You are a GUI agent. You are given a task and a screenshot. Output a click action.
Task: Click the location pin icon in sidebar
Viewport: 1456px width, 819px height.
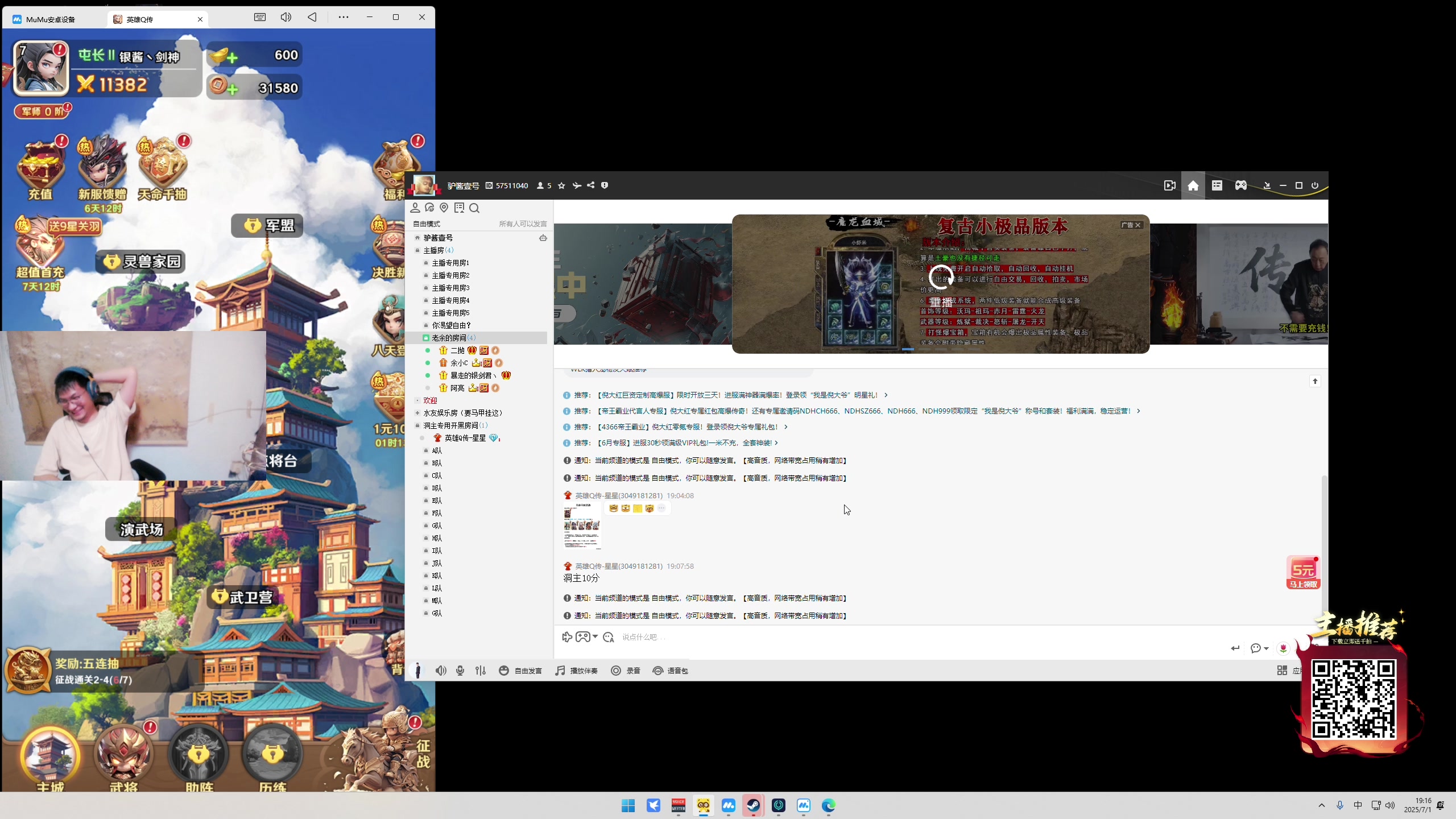coord(444,208)
